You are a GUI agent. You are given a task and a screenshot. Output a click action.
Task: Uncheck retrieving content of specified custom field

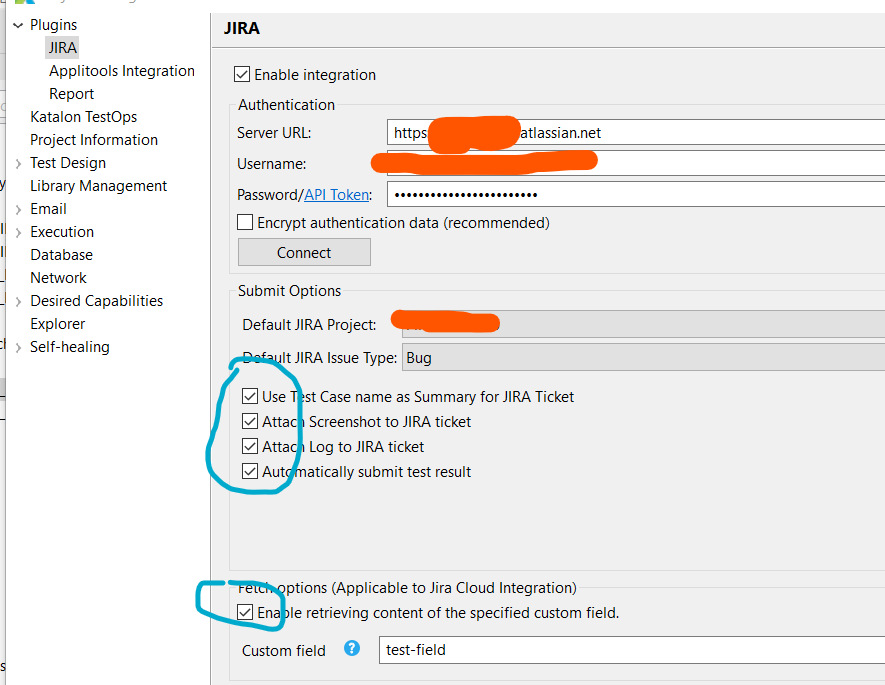tap(245, 612)
